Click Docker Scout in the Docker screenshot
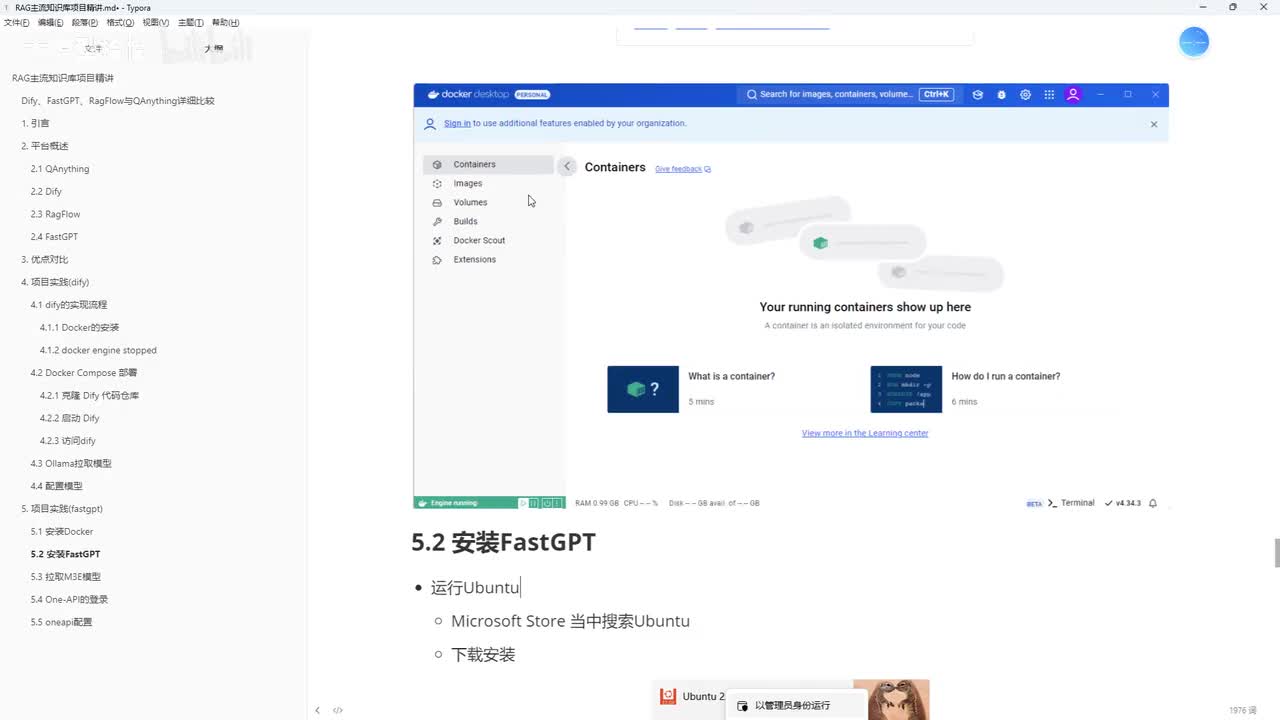Viewport: 1280px width, 720px height. tap(479, 240)
